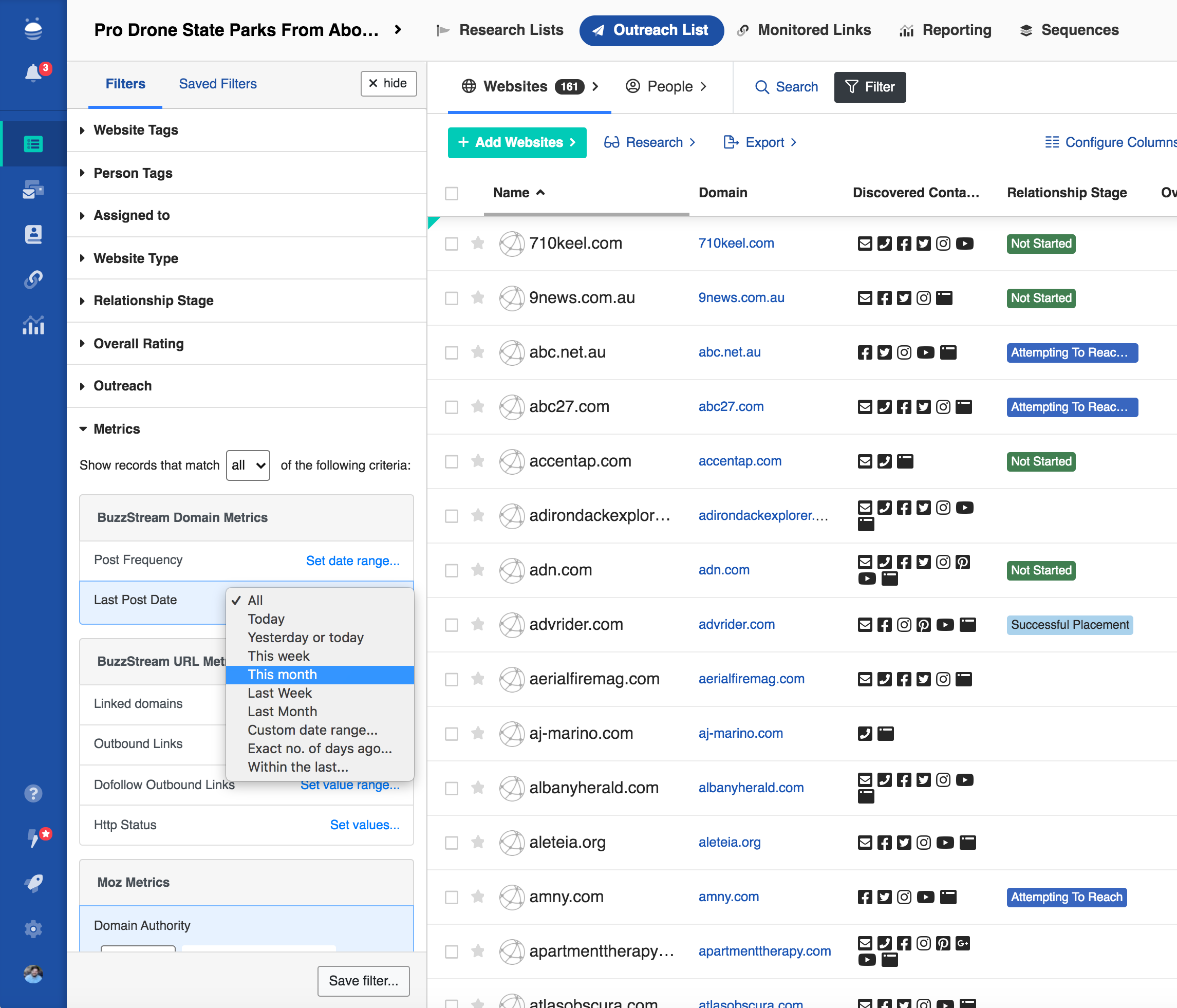The image size is (1177, 1008).
Task: Open the contacts person card sidebar icon
Action: [x=33, y=234]
